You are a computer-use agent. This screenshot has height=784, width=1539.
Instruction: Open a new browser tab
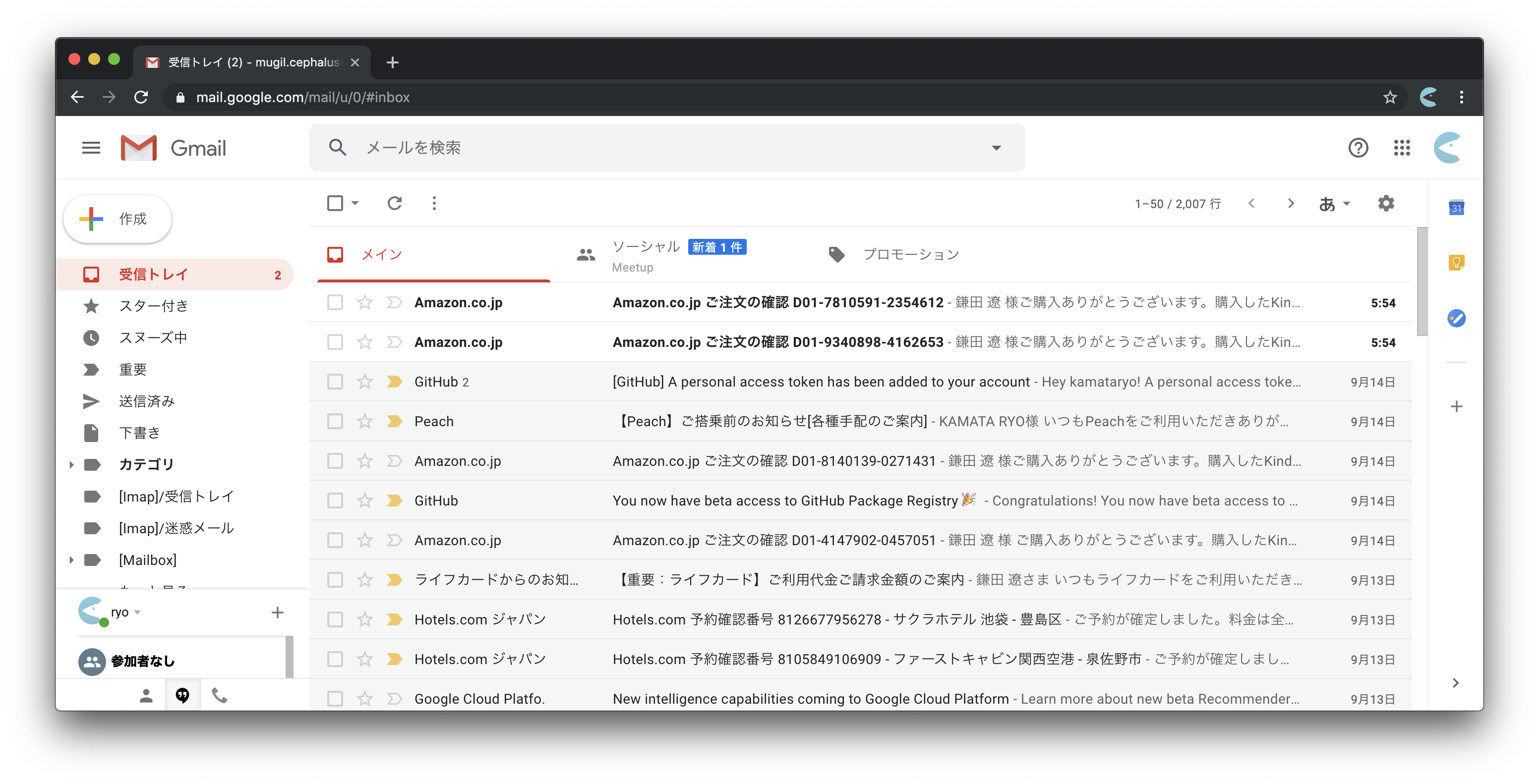[x=393, y=62]
